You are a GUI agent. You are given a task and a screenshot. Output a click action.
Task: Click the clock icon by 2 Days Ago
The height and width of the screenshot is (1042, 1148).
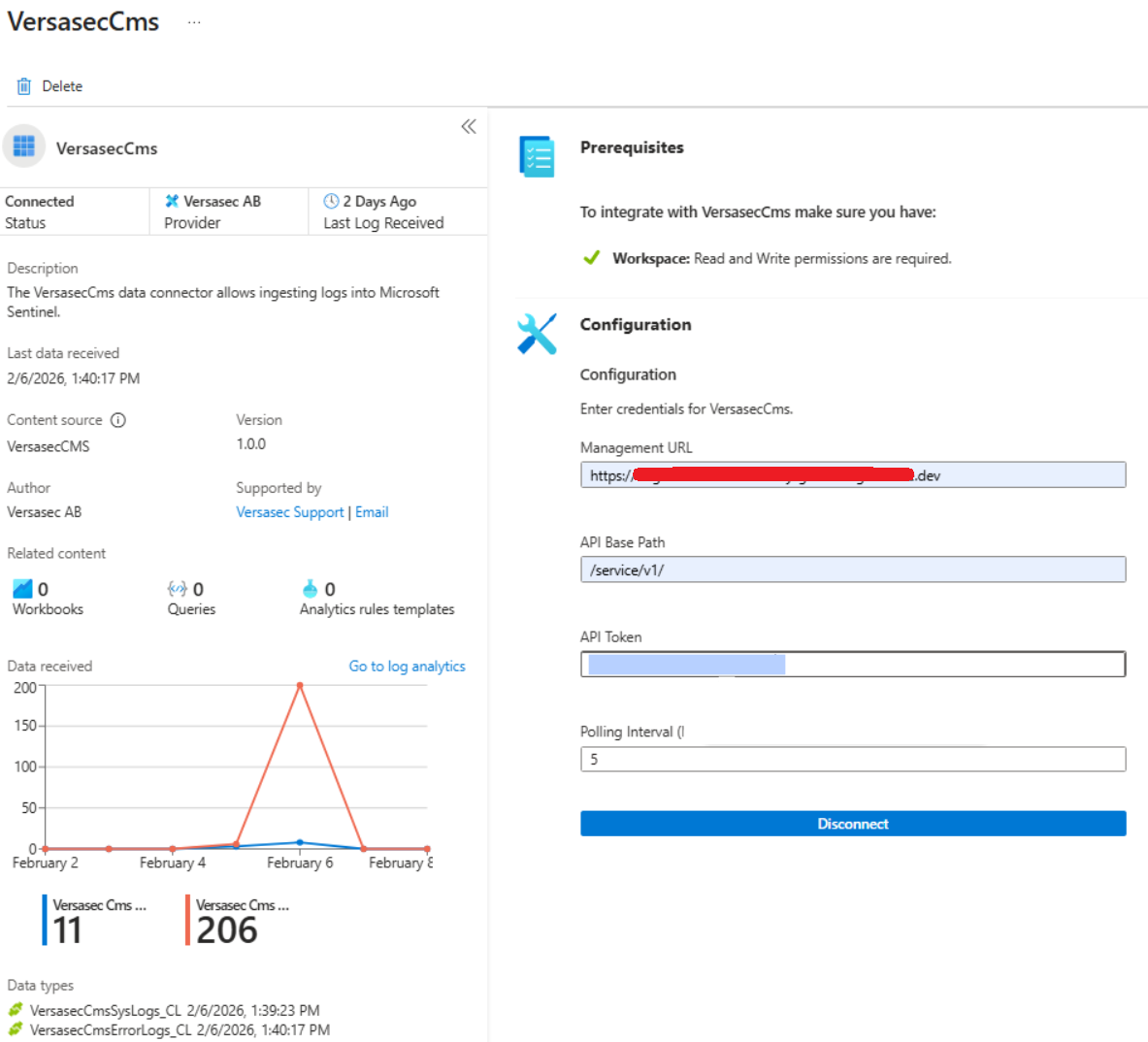[x=331, y=201]
